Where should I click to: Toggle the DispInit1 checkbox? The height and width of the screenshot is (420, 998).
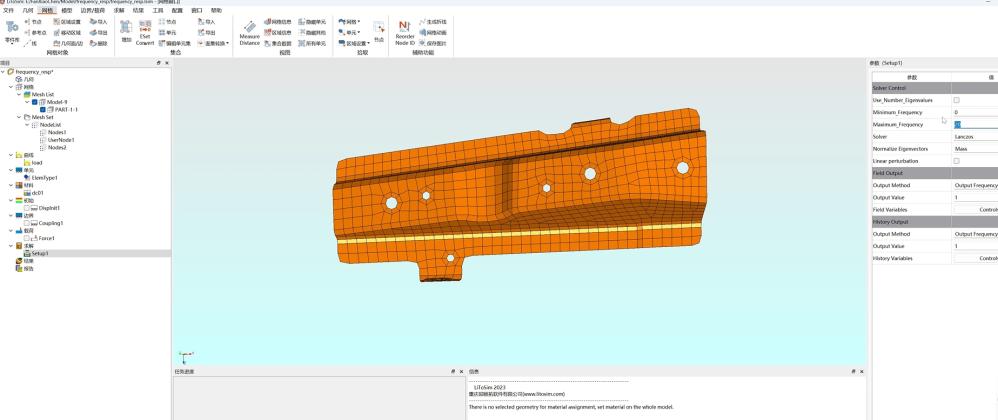[x=27, y=208]
